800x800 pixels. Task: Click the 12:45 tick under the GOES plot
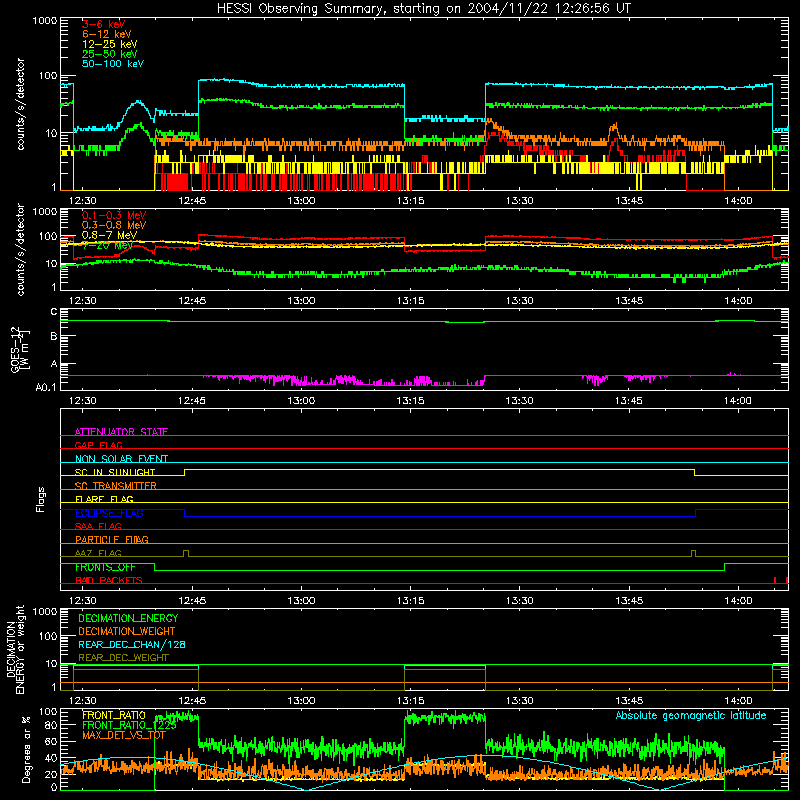(x=192, y=401)
